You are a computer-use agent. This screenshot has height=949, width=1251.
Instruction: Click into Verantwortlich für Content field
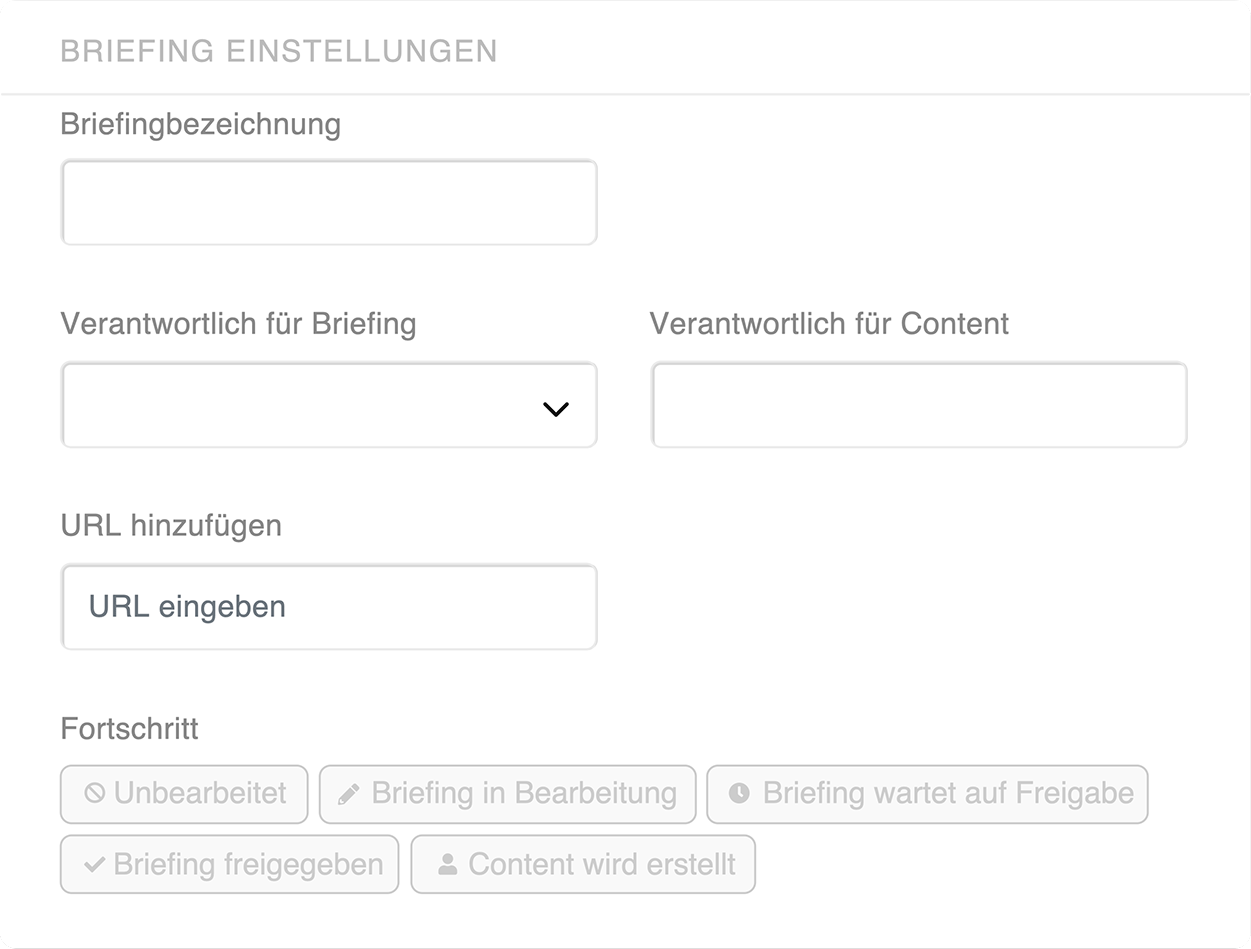pyautogui.click(x=918, y=405)
